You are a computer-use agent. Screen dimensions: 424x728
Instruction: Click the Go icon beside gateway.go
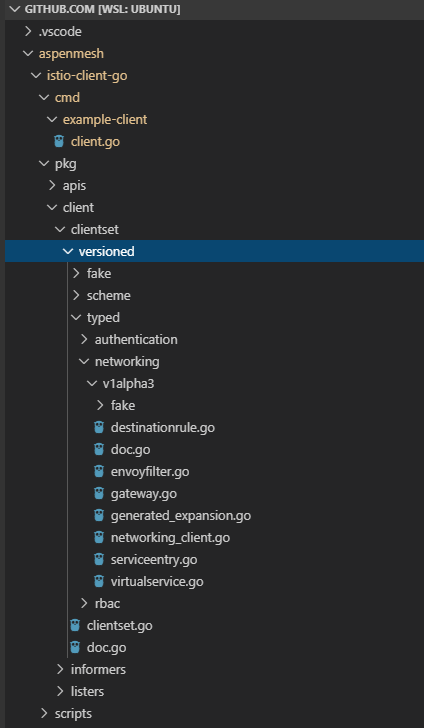(x=98, y=493)
